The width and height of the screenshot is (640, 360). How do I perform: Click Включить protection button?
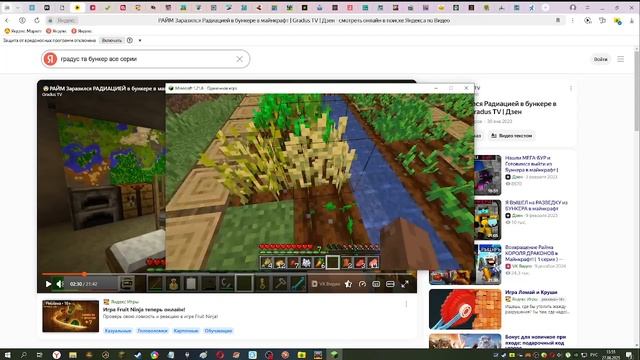tap(111, 40)
